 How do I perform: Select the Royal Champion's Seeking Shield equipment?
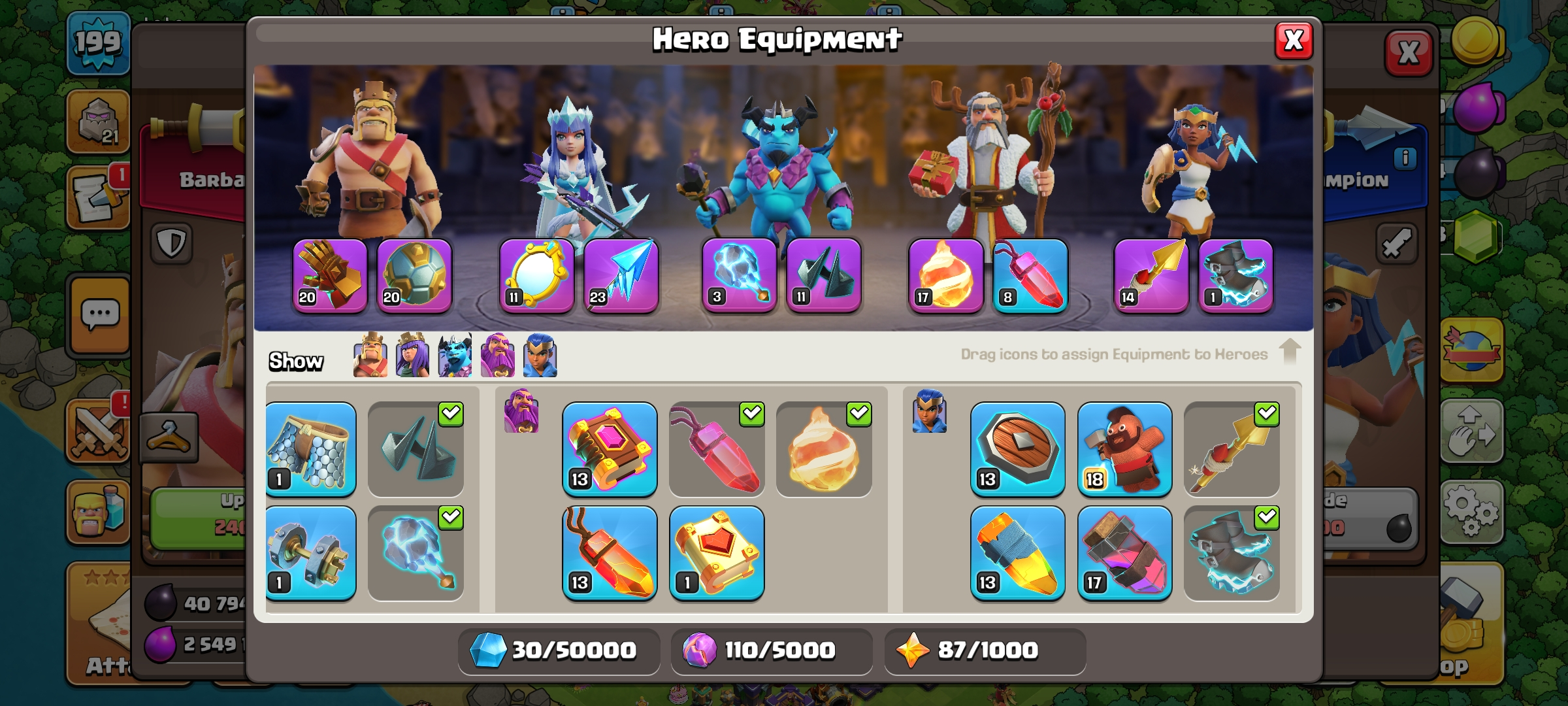1017,449
